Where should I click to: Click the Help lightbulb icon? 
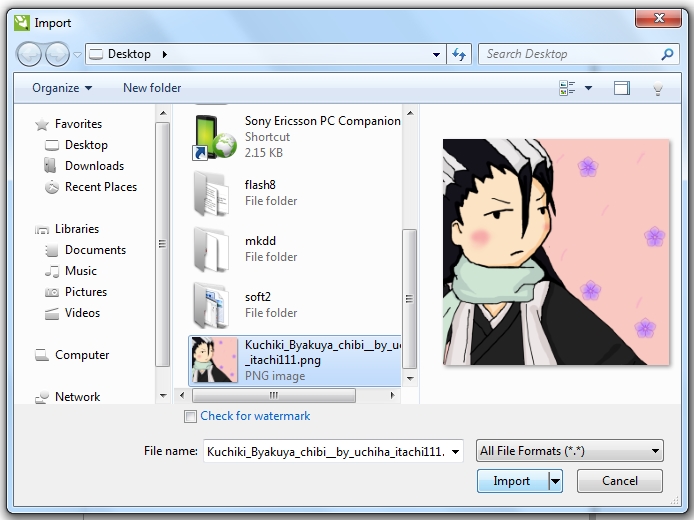coord(658,89)
